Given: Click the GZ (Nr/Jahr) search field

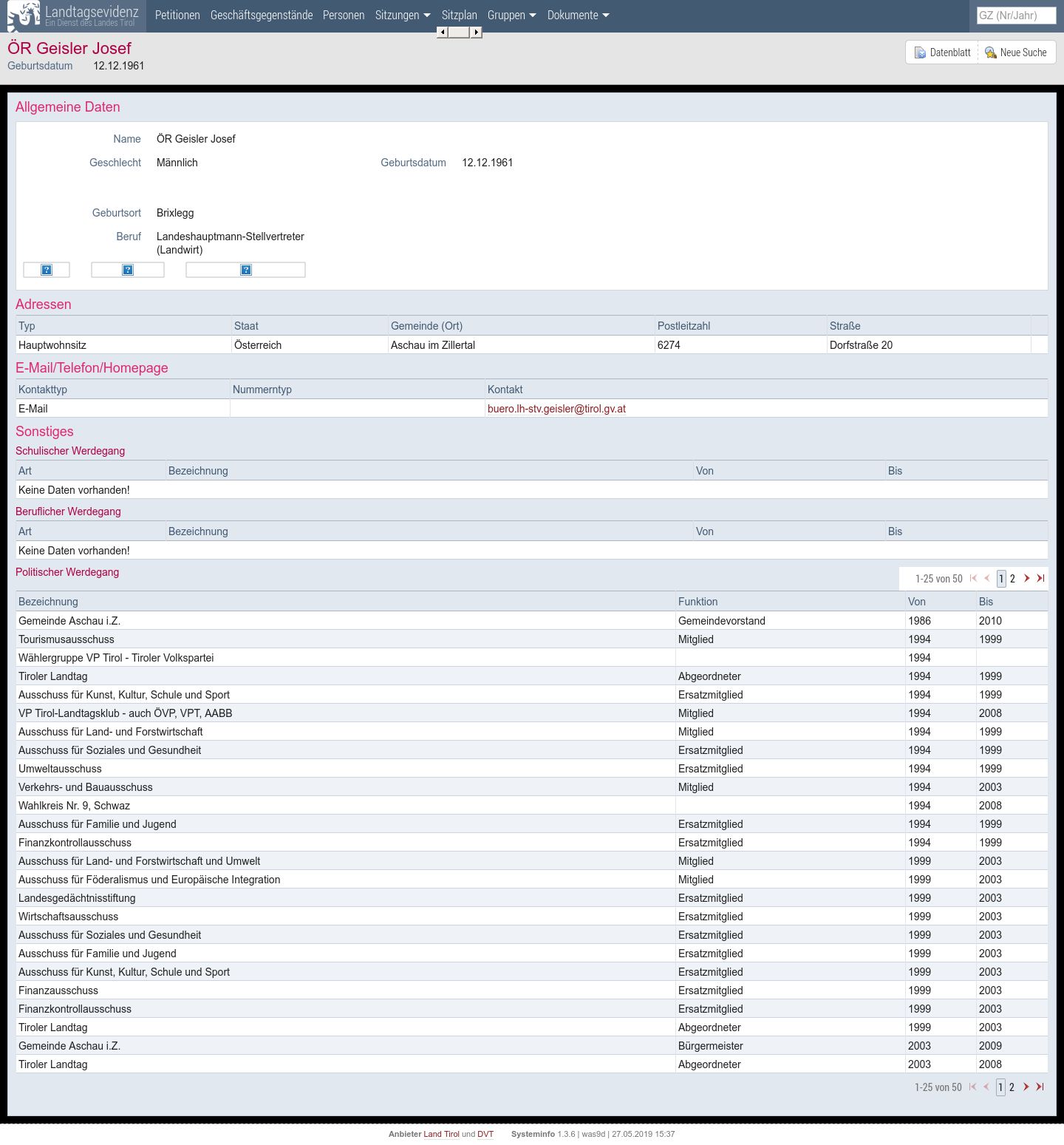Looking at the screenshot, I should (x=1016, y=16).
